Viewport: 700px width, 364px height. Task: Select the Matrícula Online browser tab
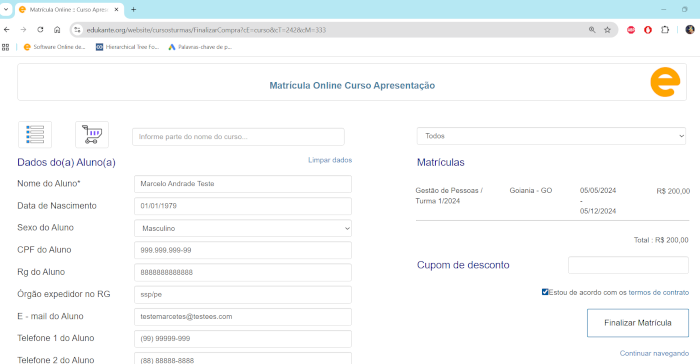tap(69, 9)
